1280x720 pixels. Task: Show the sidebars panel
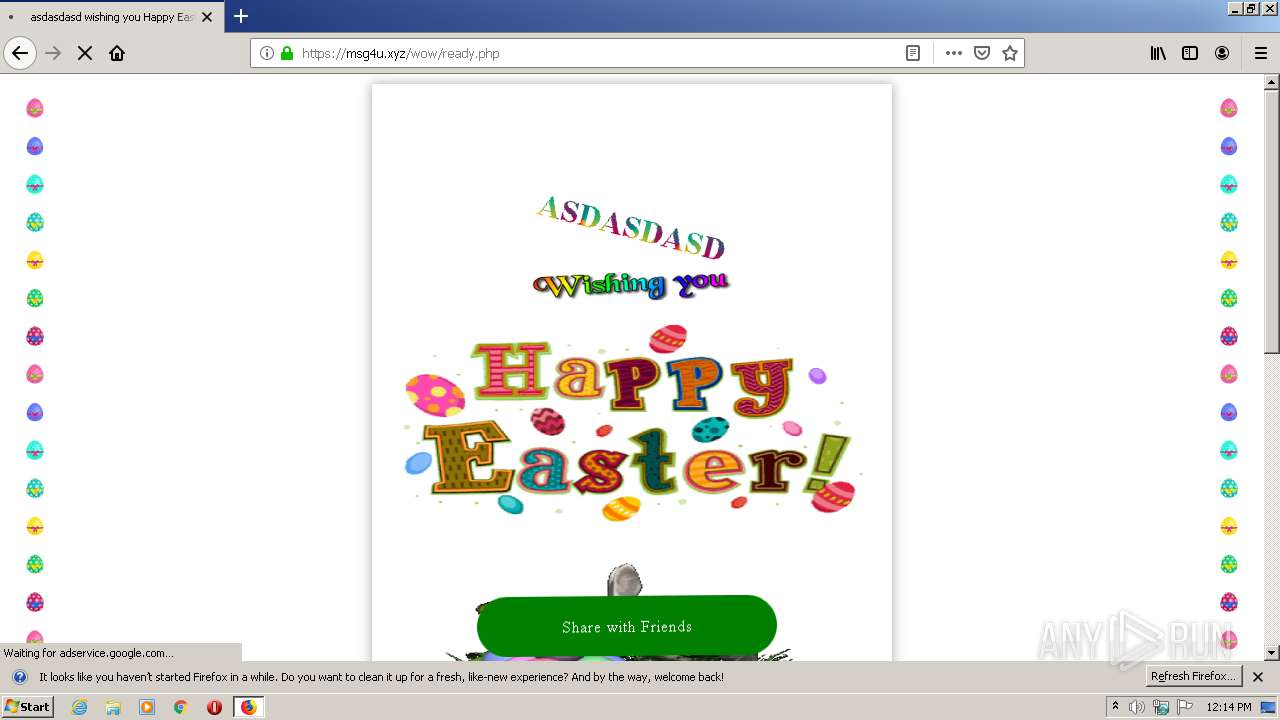(1190, 53)
